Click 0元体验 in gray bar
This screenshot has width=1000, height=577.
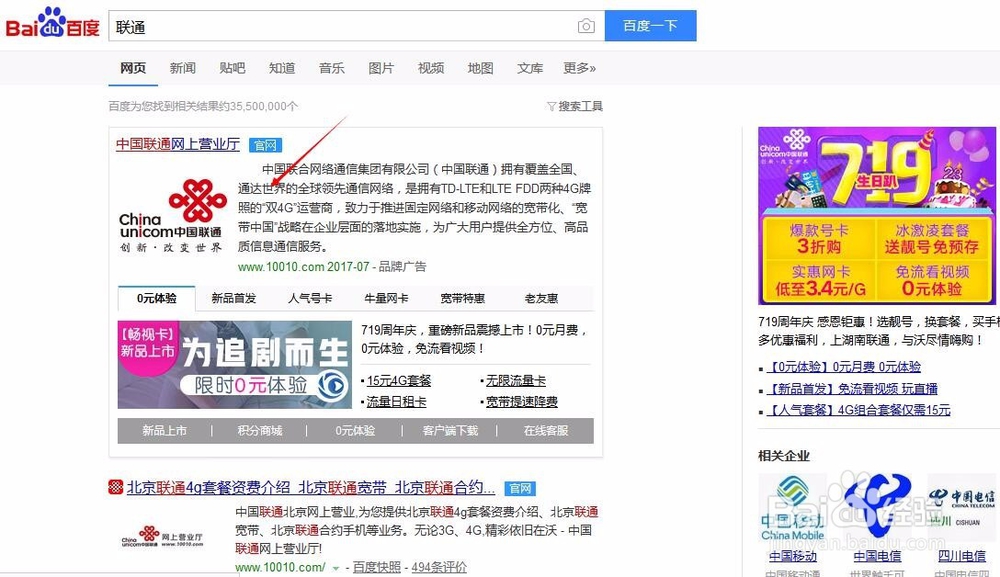(x=355, y=431)
